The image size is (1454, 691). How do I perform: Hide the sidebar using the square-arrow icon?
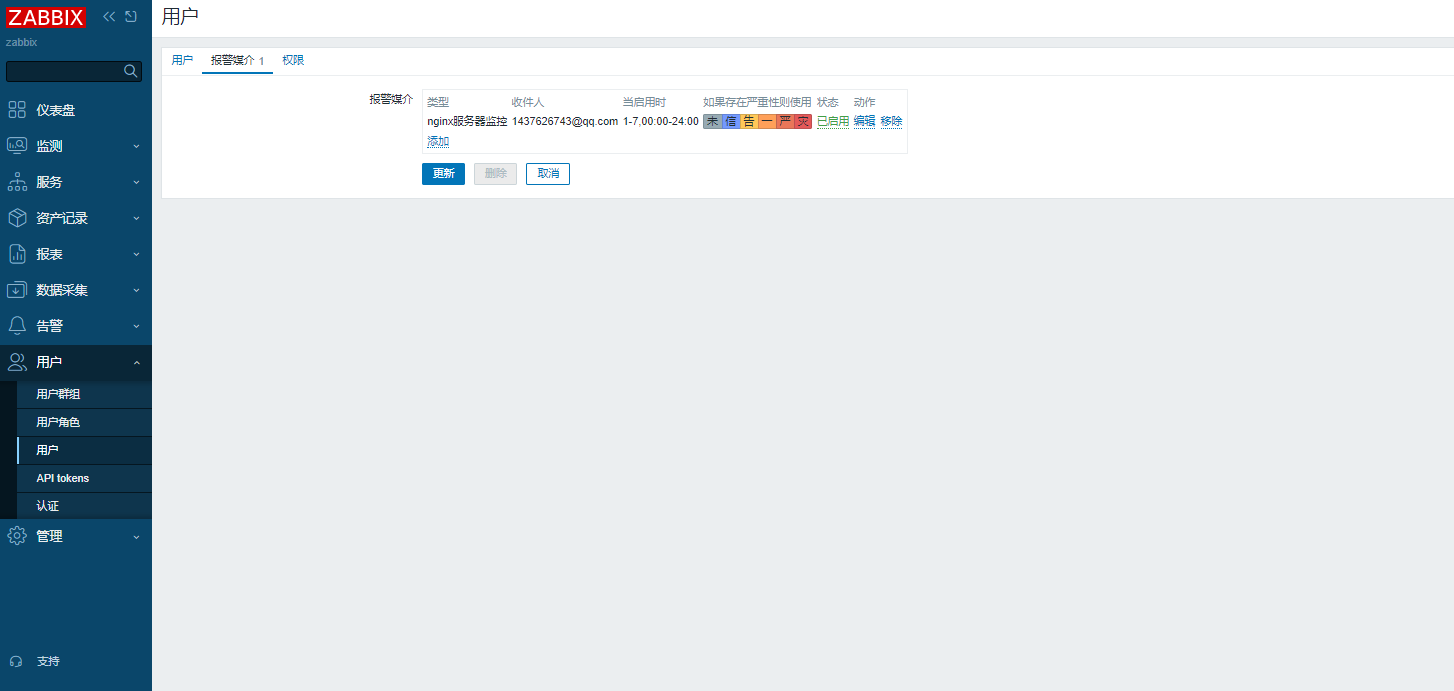[131, 17]
